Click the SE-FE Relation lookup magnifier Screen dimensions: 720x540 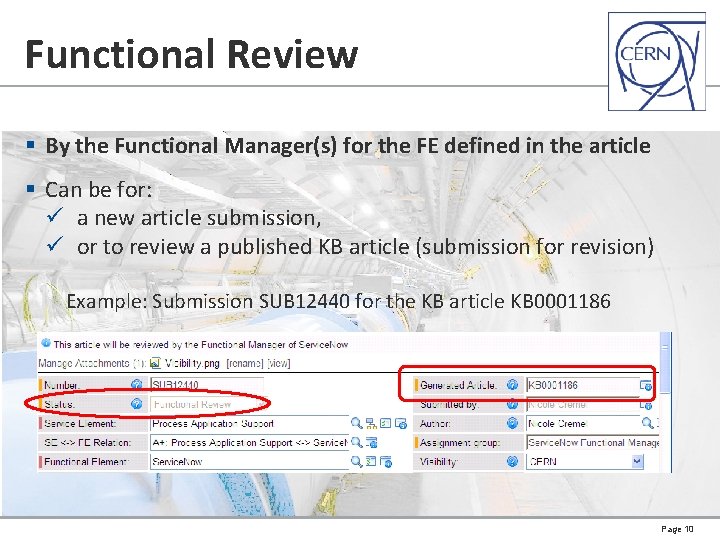click(x=356, y=442)
